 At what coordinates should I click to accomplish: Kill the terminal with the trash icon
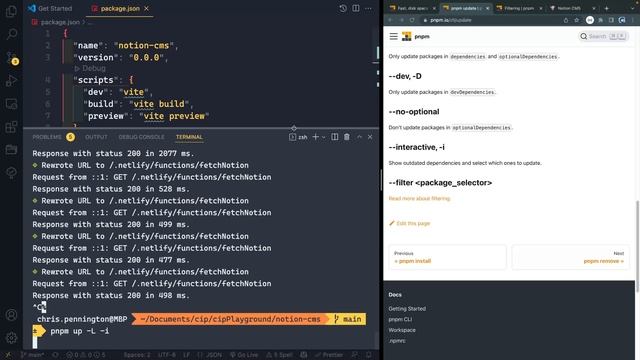click(x=347, y=137)
